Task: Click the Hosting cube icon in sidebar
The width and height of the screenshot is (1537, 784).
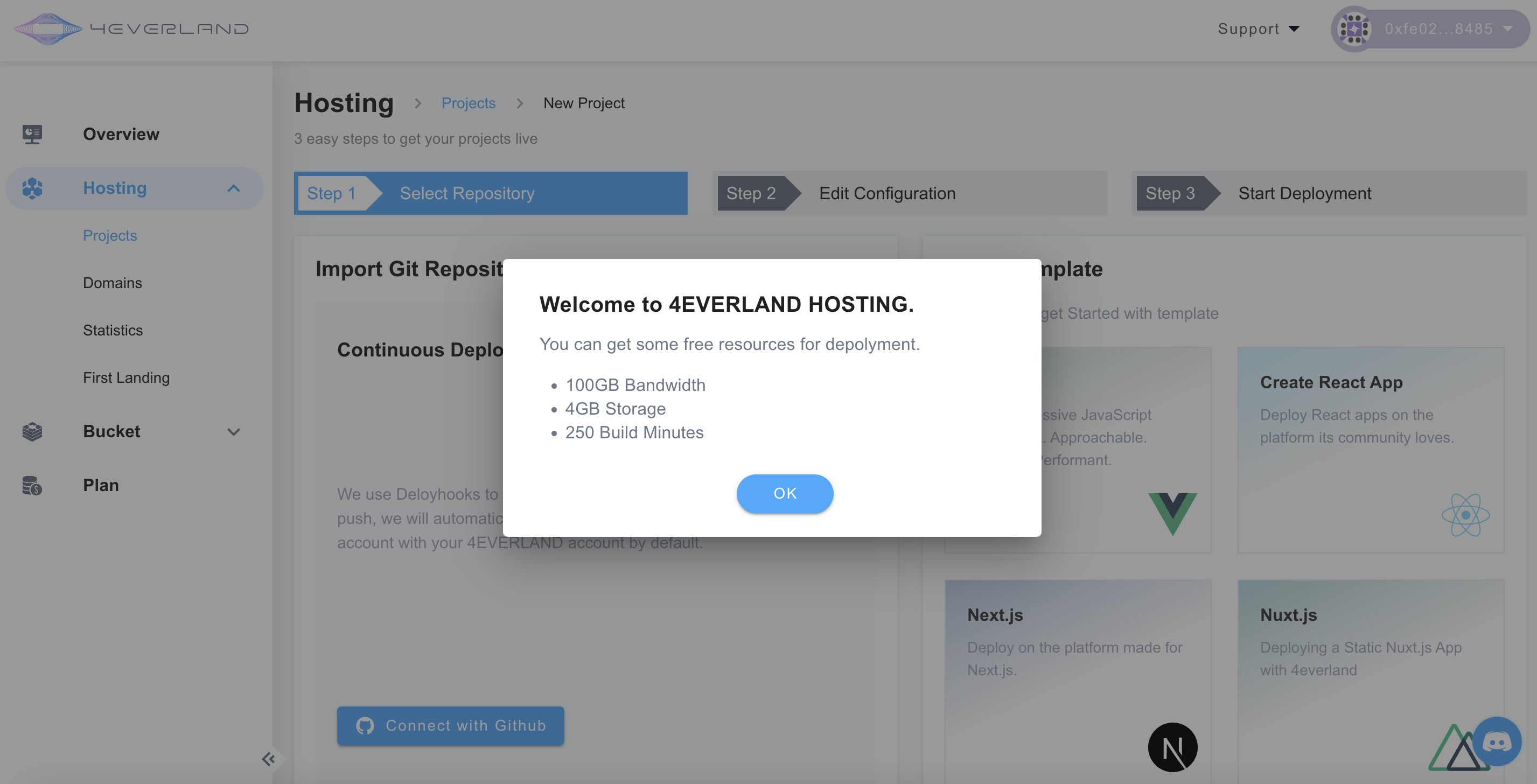Action: 32,188
